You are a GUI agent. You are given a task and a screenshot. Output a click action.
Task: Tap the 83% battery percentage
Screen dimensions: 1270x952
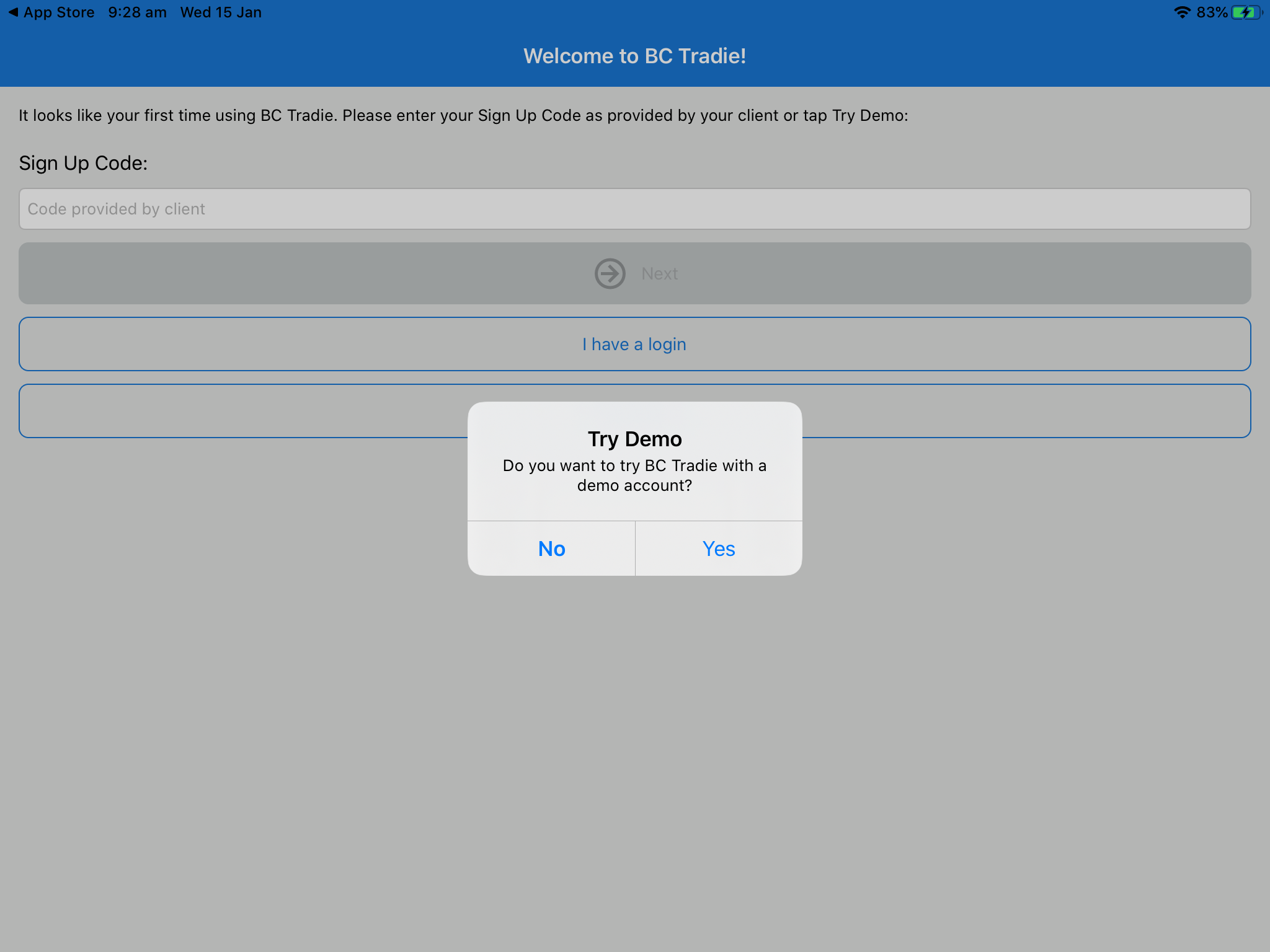1212,12
